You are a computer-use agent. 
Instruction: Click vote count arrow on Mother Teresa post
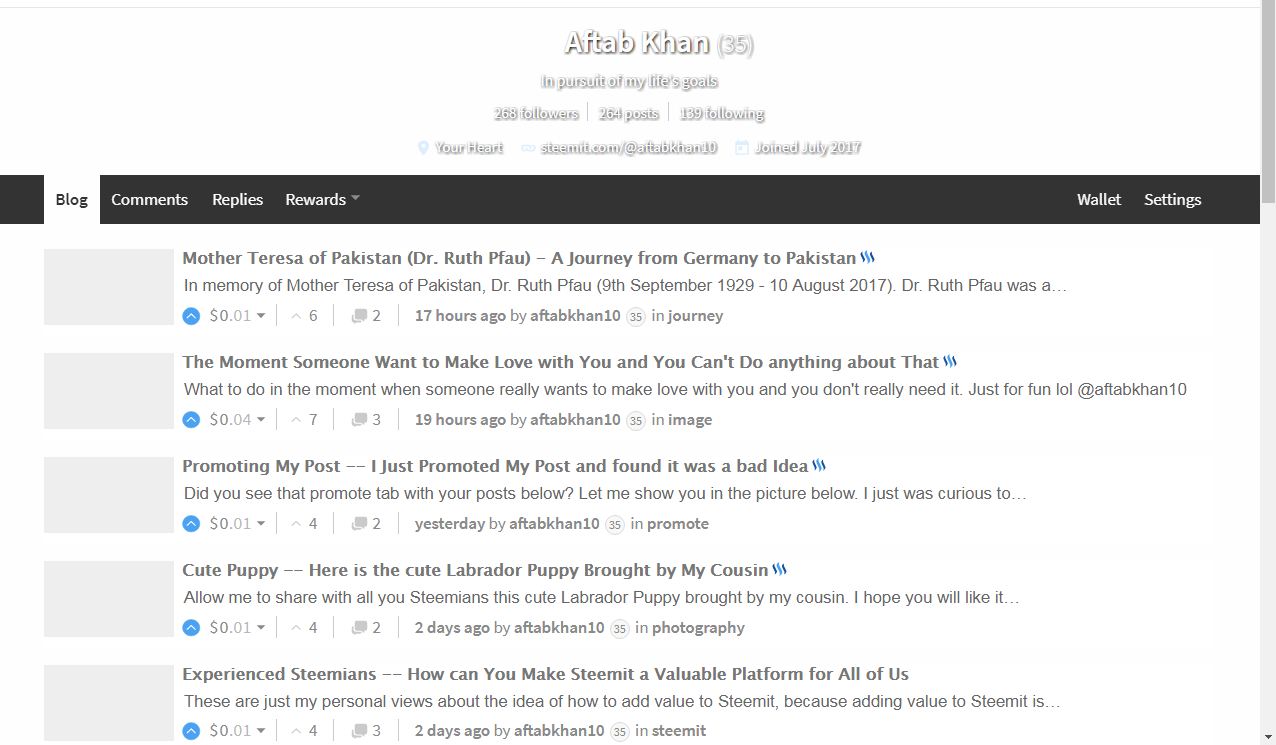296,316
